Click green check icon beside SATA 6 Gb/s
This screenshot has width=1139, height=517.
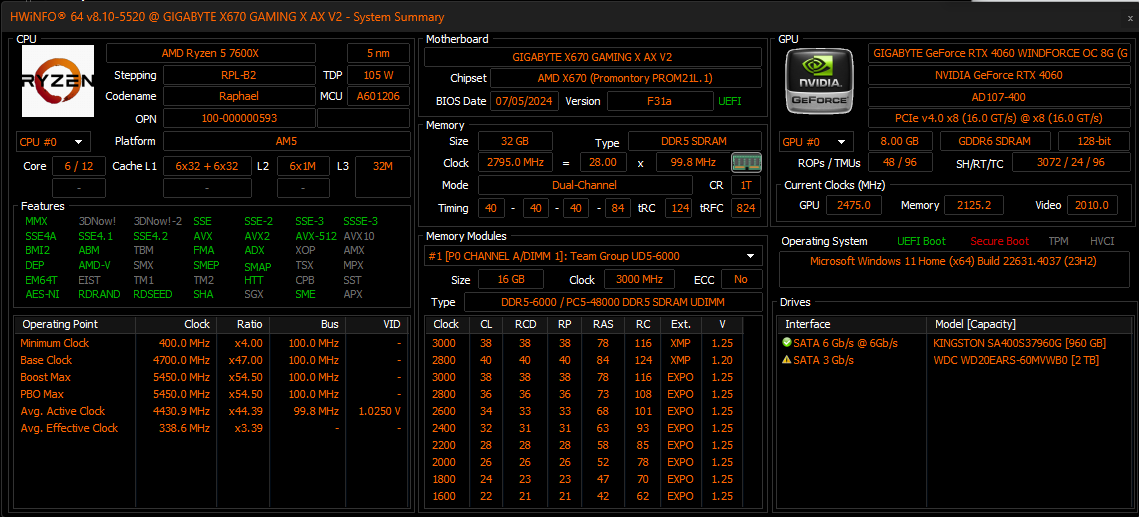pyautogui.click(x=787, y=343)
